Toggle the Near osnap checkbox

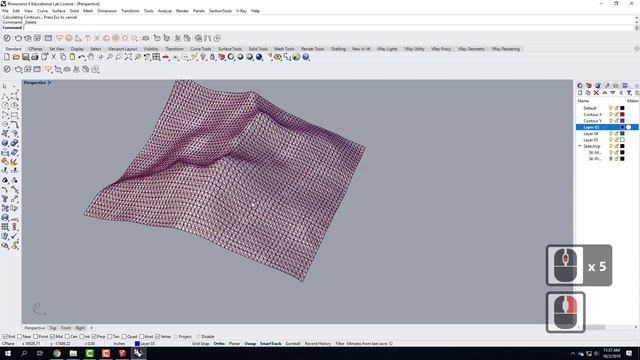point(20,337)
